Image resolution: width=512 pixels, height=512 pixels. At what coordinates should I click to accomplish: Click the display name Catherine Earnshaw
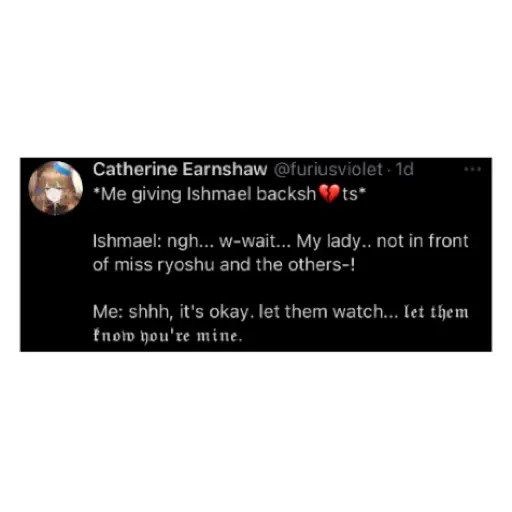pyautogui.click(x=180, y=169)
